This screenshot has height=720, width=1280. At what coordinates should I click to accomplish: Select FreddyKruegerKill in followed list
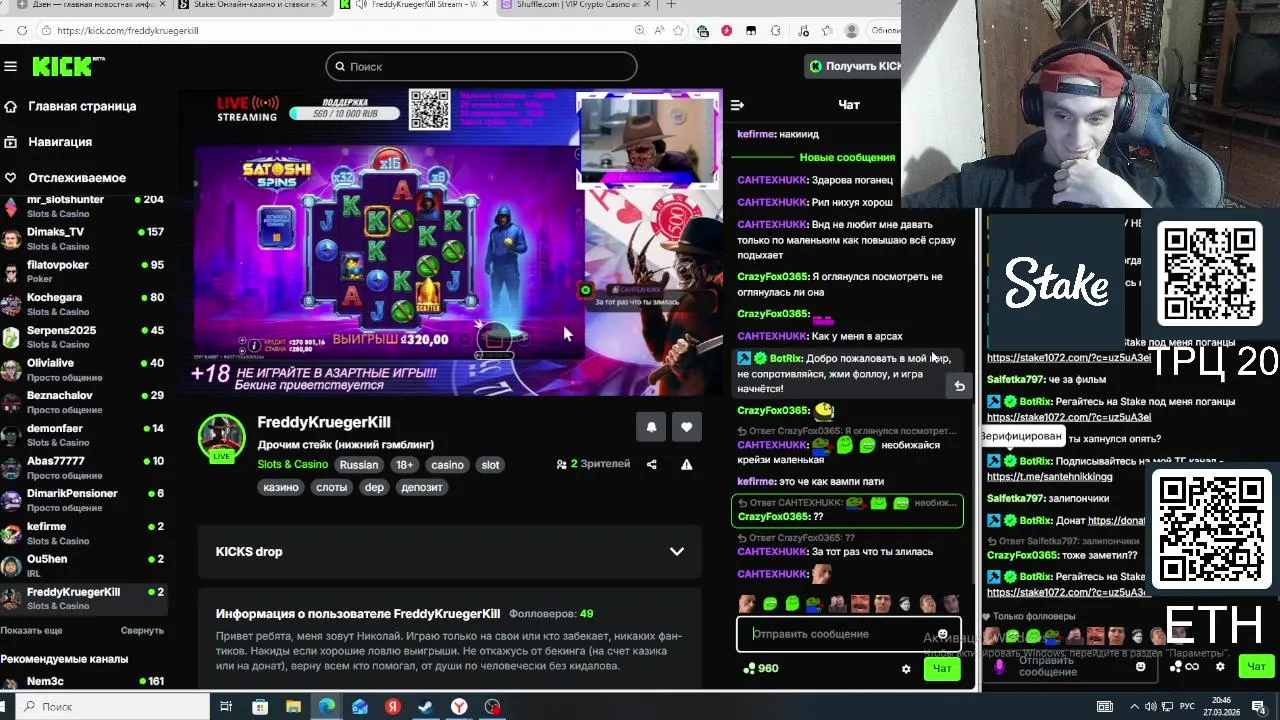pos(84,598)
